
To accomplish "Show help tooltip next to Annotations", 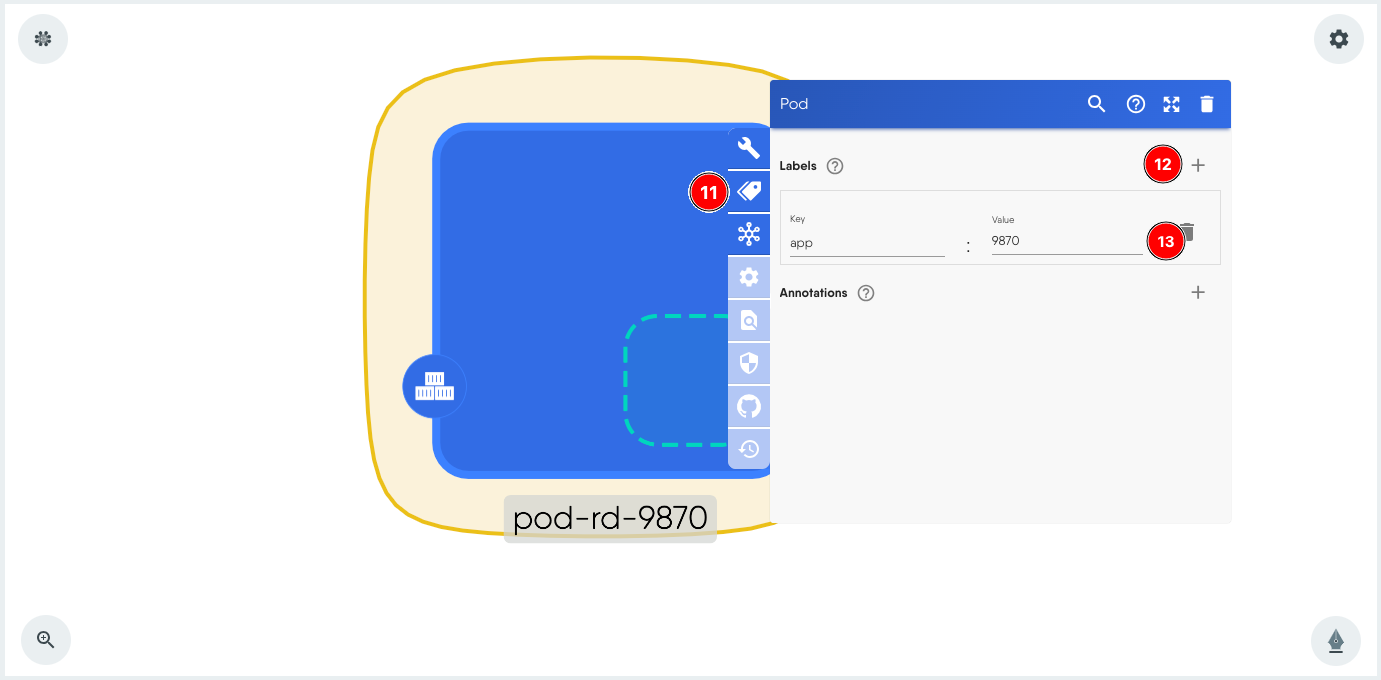I will click(866, 293).
